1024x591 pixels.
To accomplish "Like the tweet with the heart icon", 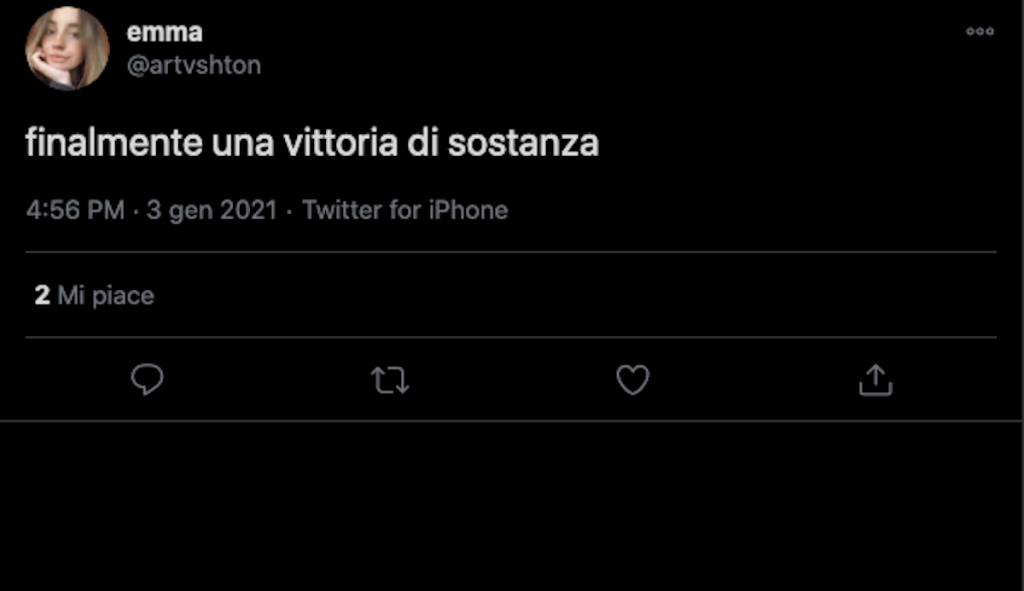I will tap(632, 380).
